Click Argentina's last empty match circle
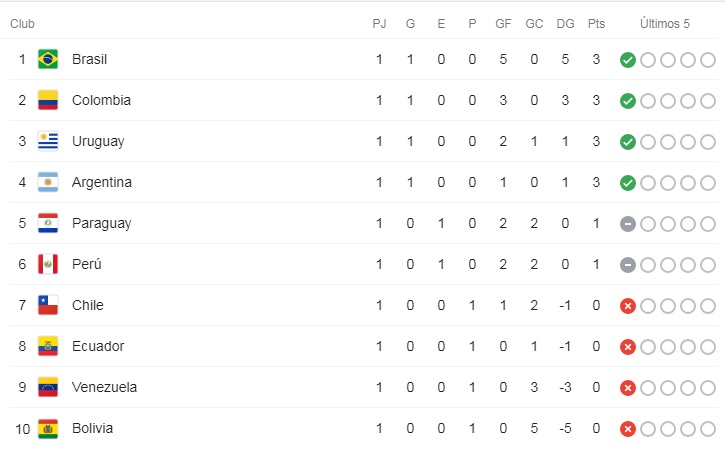The height and width of the screenshot is (460, 725). [x=708, y=183]
